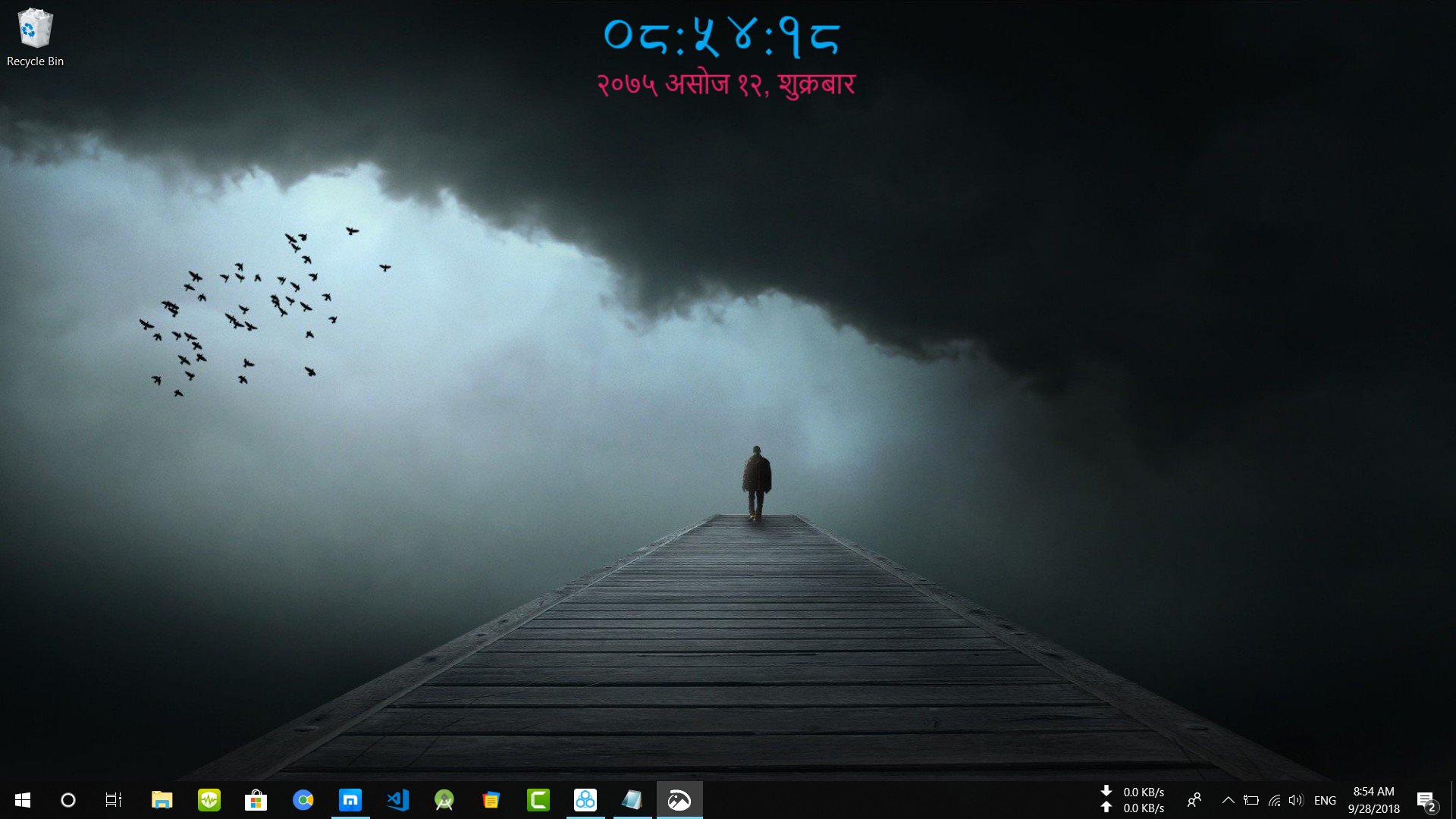The width and height of the screenshot is (1456, 819).
Task: Open the Notepad editor icon near the tray
Action: tap(633, 799)
